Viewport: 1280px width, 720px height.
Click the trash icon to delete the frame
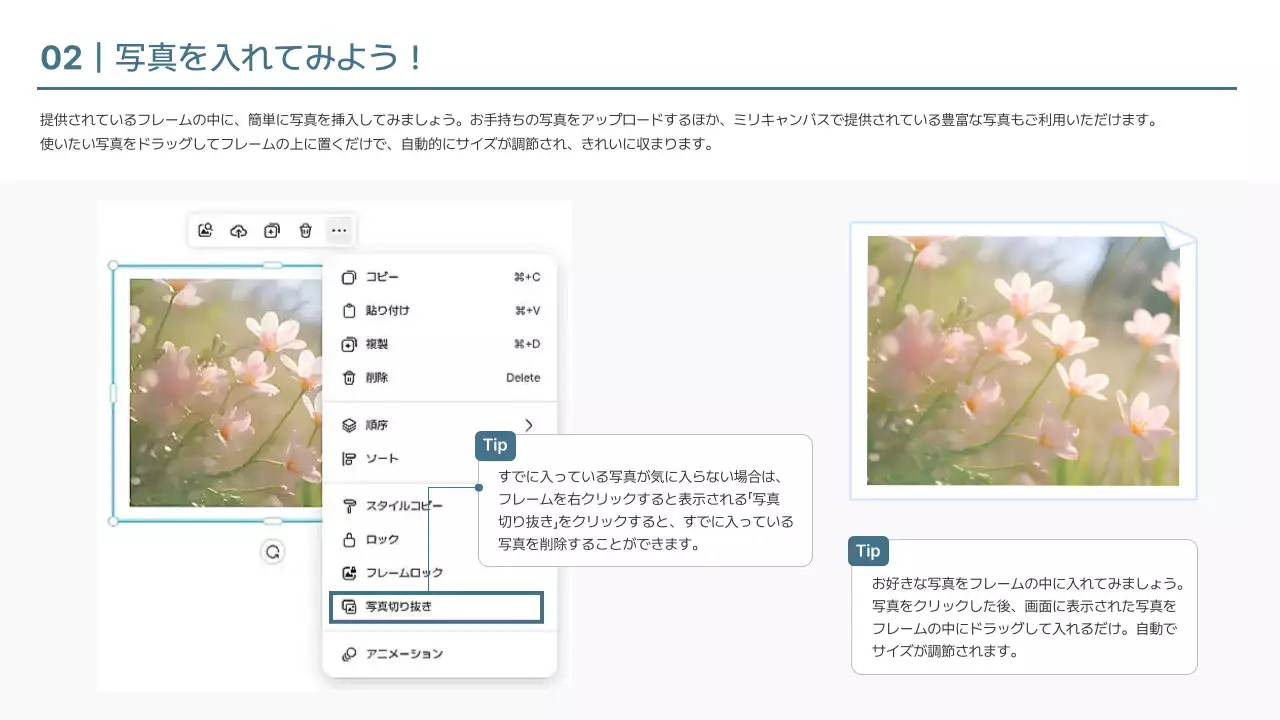(306, 230)
